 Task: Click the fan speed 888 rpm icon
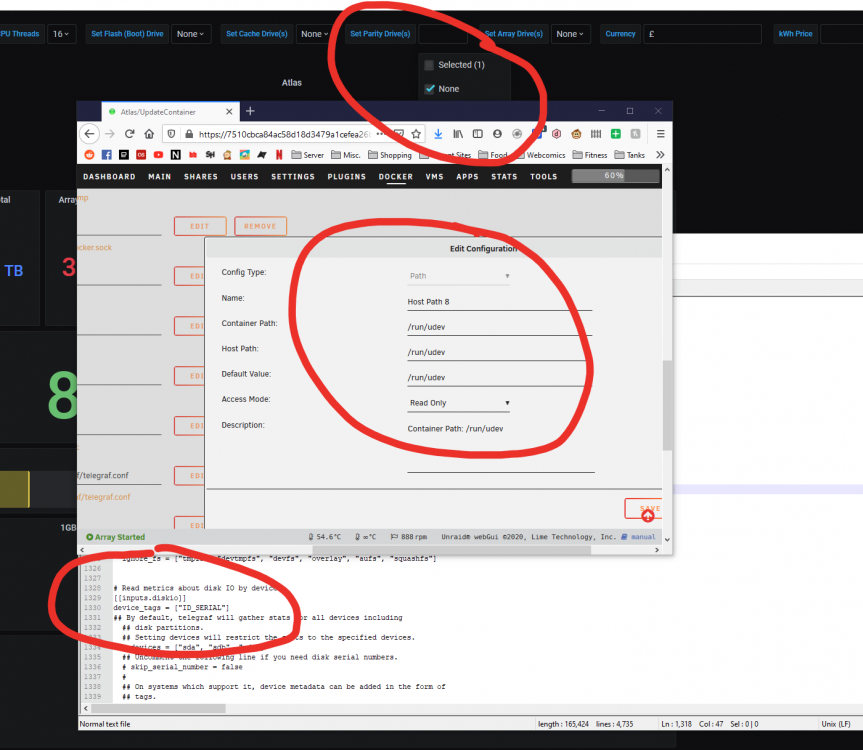coord(394,537)
